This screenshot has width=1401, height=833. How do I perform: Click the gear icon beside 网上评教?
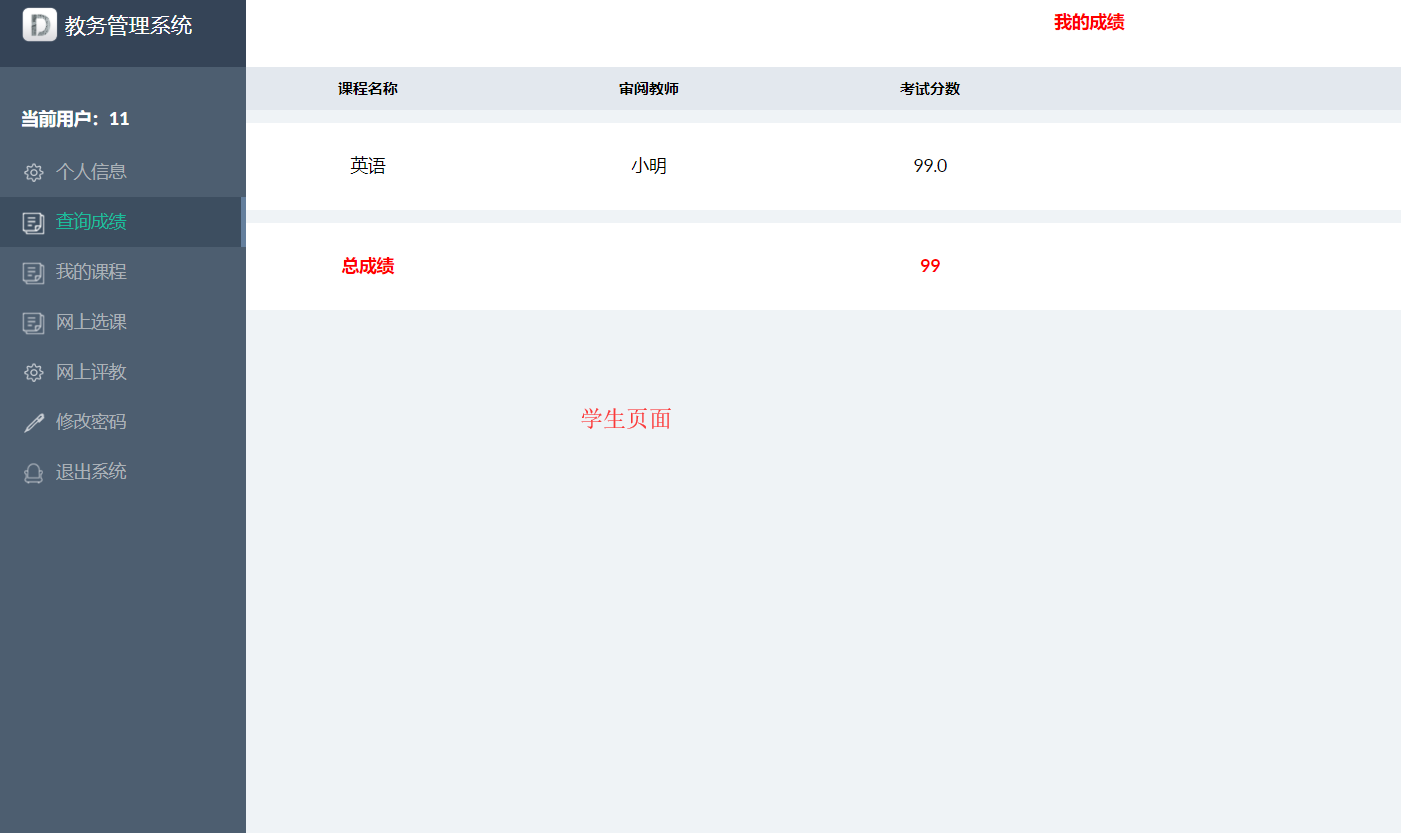point(34,372)
